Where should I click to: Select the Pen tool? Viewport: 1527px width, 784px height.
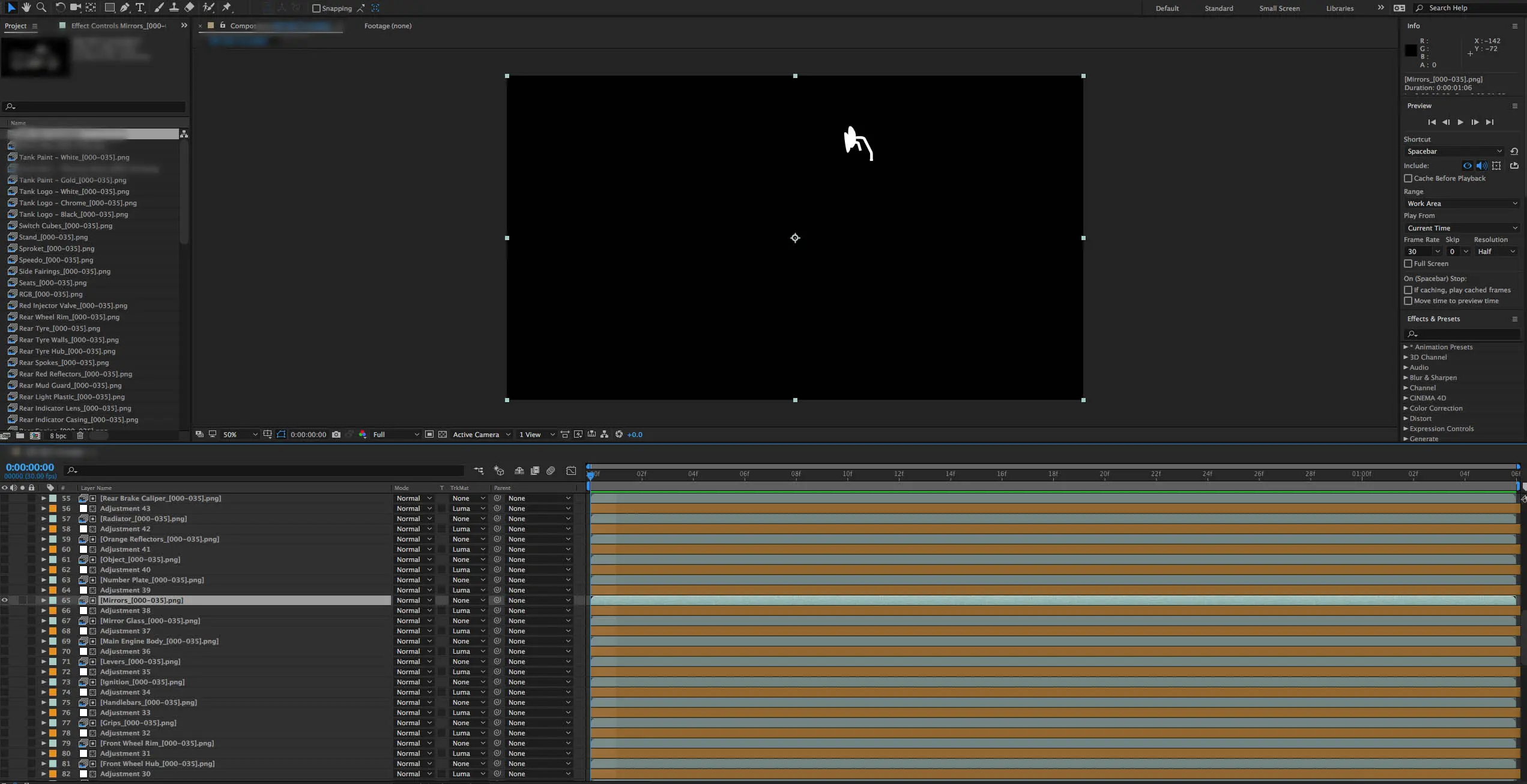point(124,7)
